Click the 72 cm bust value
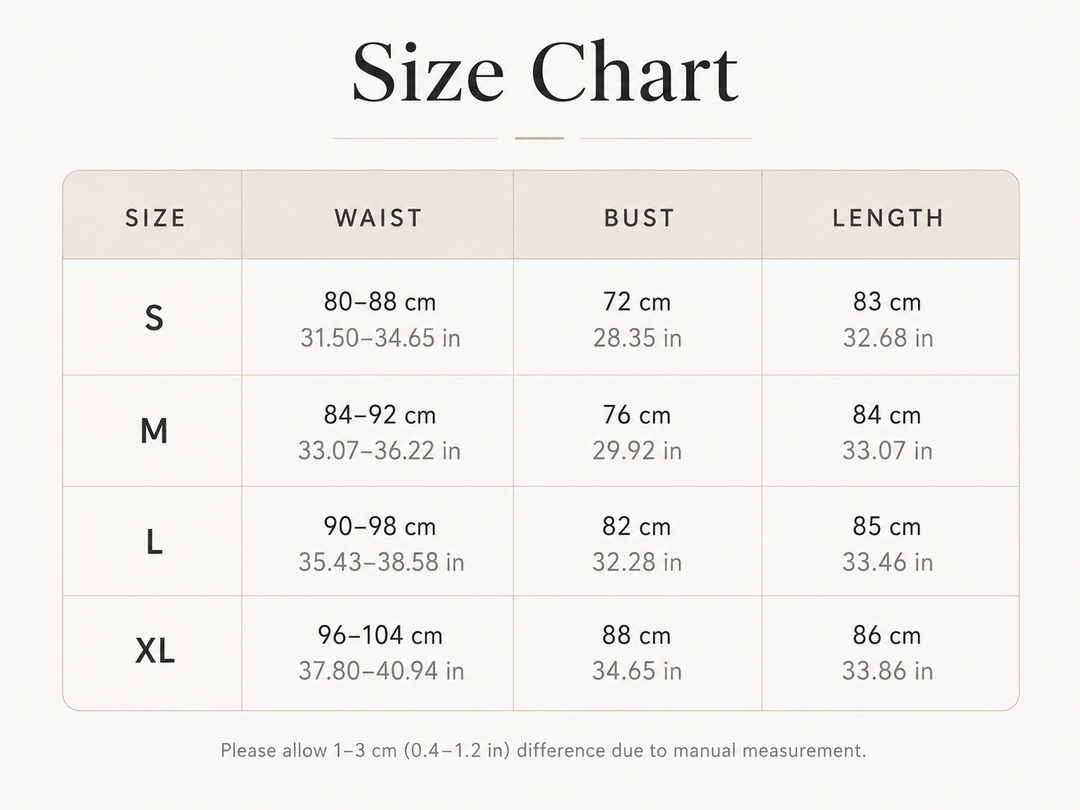This screenshot has height=810, width=1080. 636,302
